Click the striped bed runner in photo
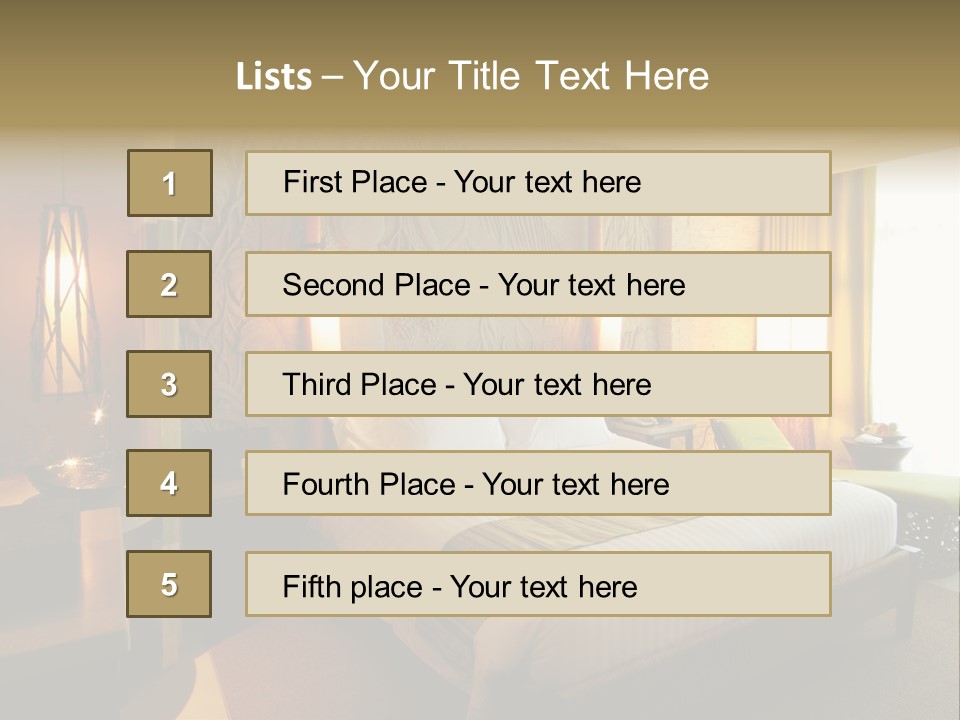The height and width of the screenshot is (720, 960). (x=560, y=532)
